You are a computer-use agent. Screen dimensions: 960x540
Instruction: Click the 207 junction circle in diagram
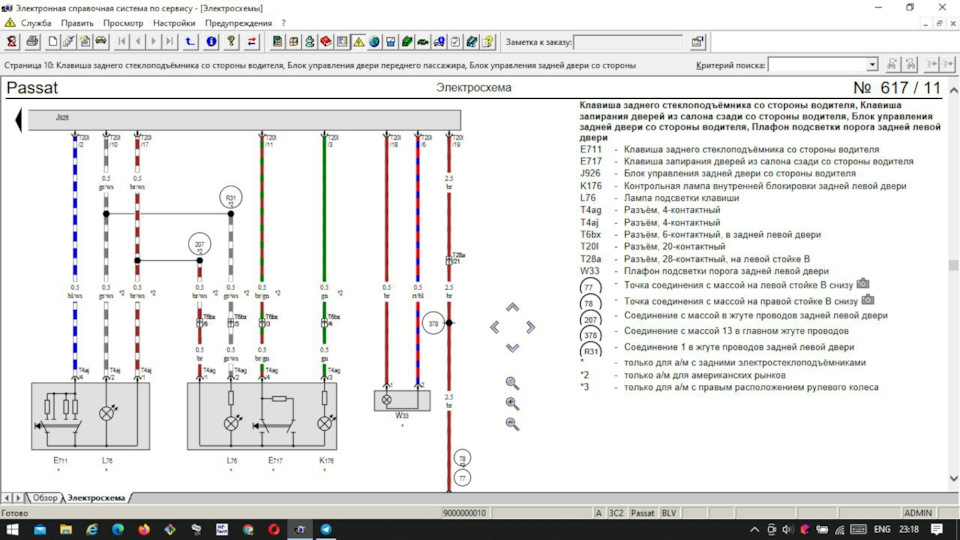click(x=200, y=244)
